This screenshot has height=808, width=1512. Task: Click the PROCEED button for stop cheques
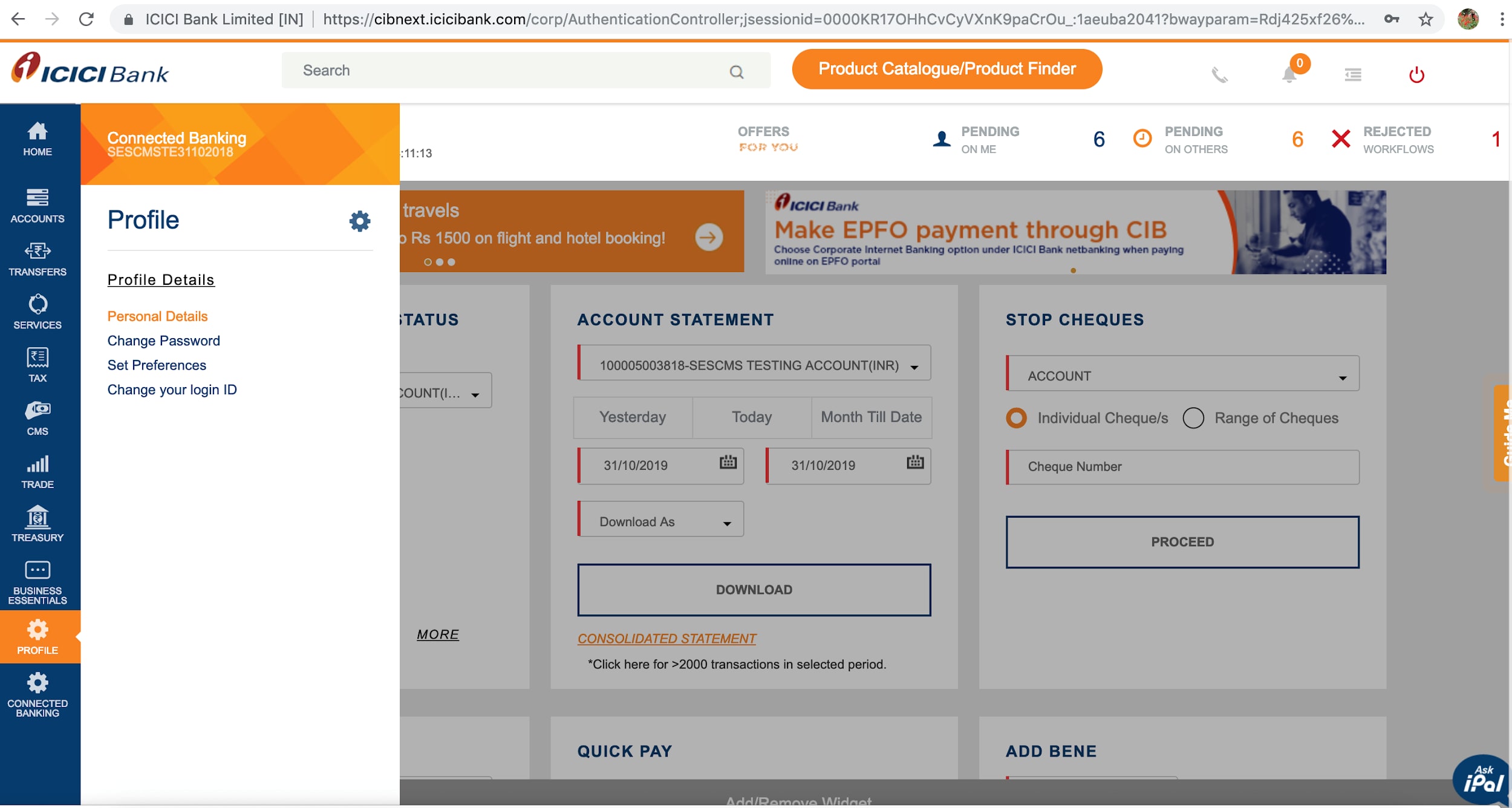click(1182, 542)
